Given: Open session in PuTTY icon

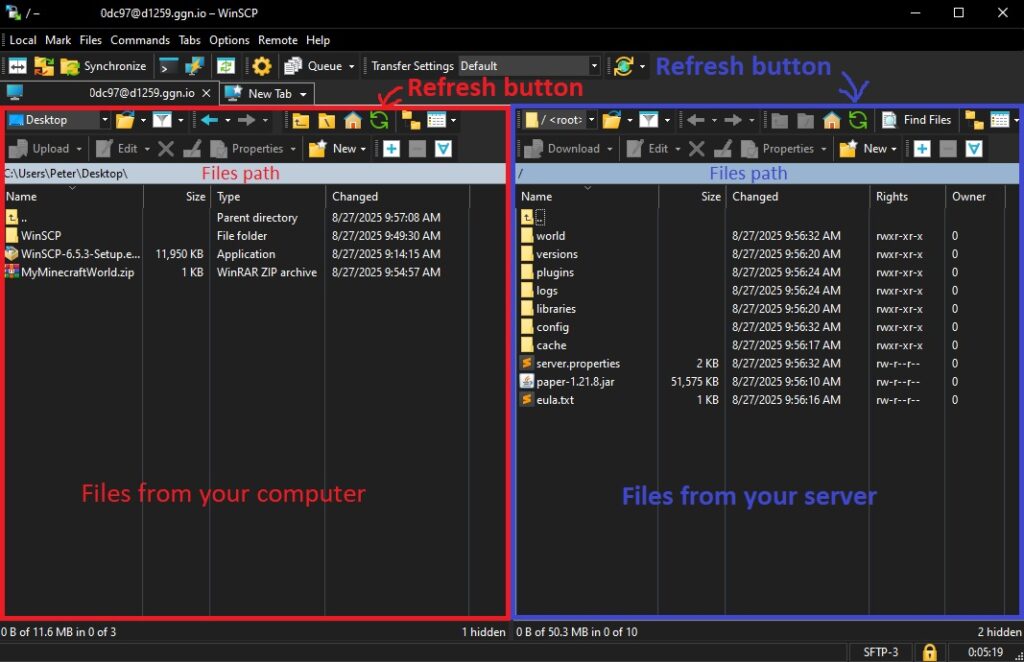Looking at the screenshot, I should coord(195,66).
